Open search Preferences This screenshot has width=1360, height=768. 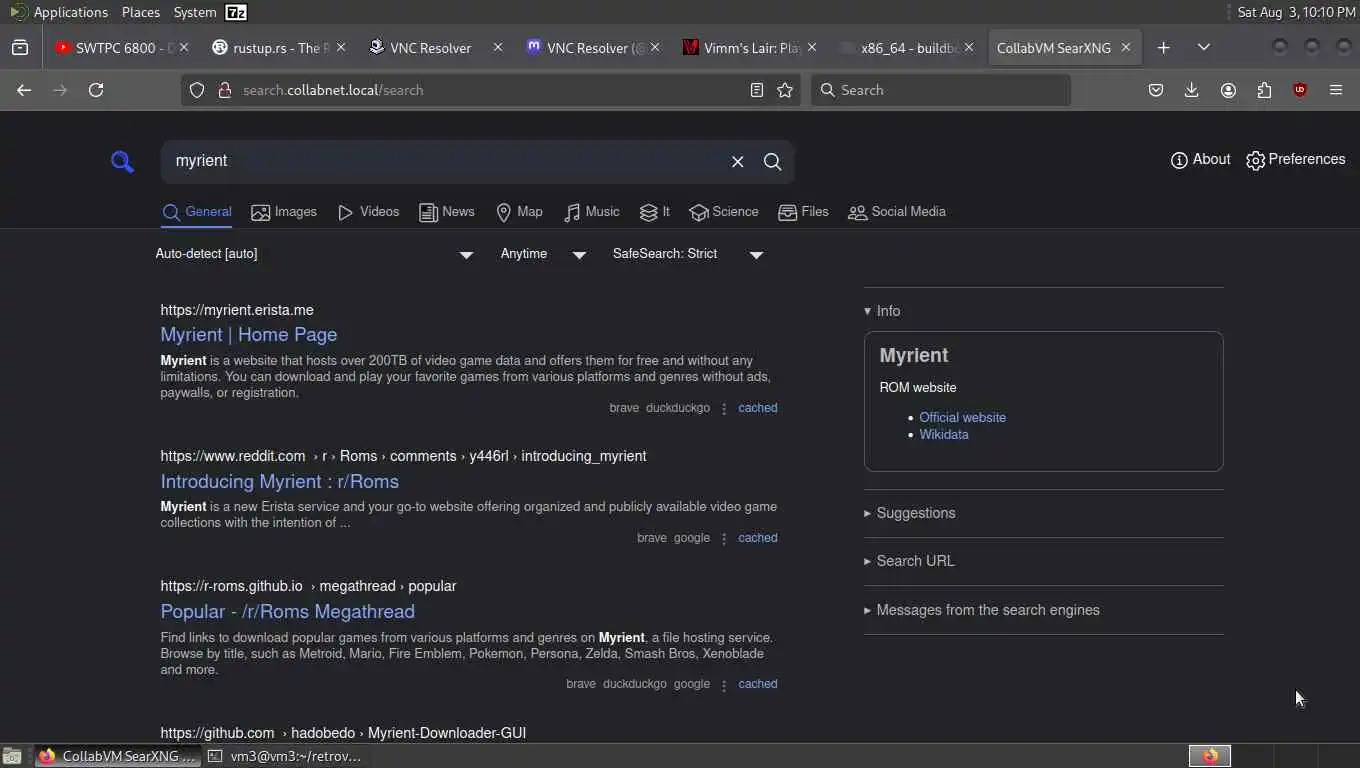pos(1295,160)
